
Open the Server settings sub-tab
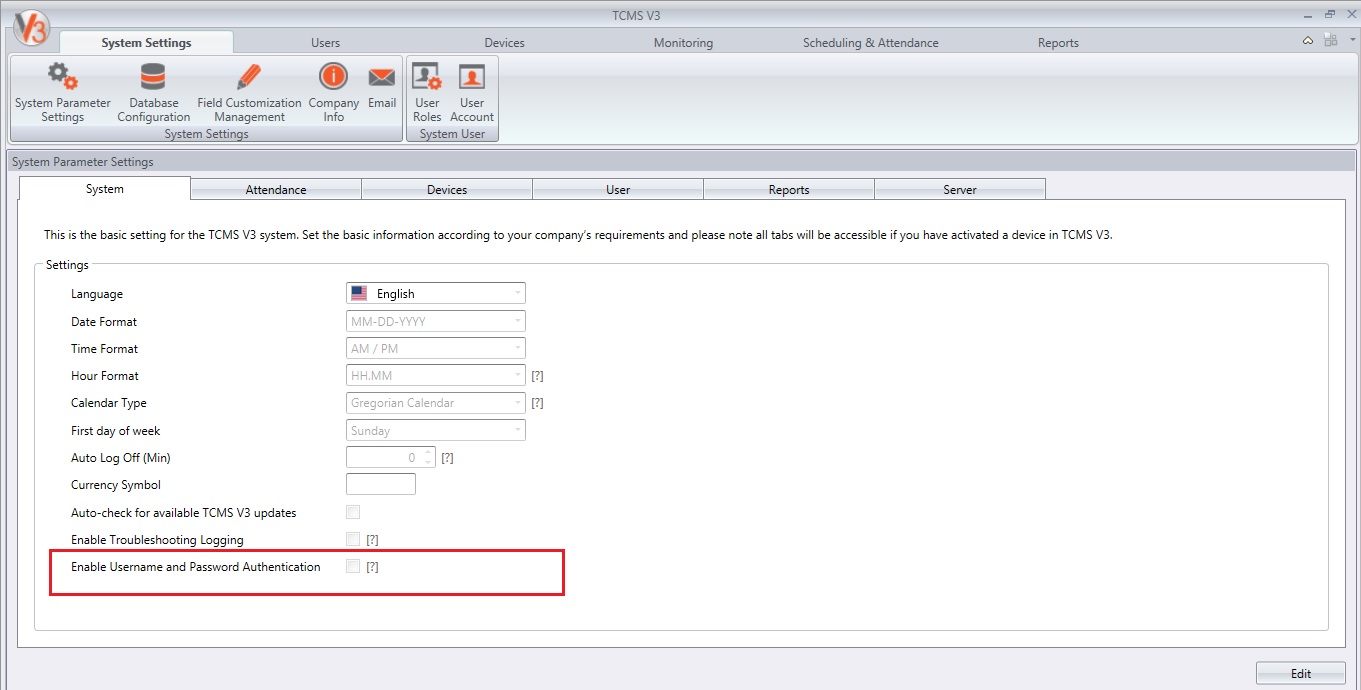(960, 189)
